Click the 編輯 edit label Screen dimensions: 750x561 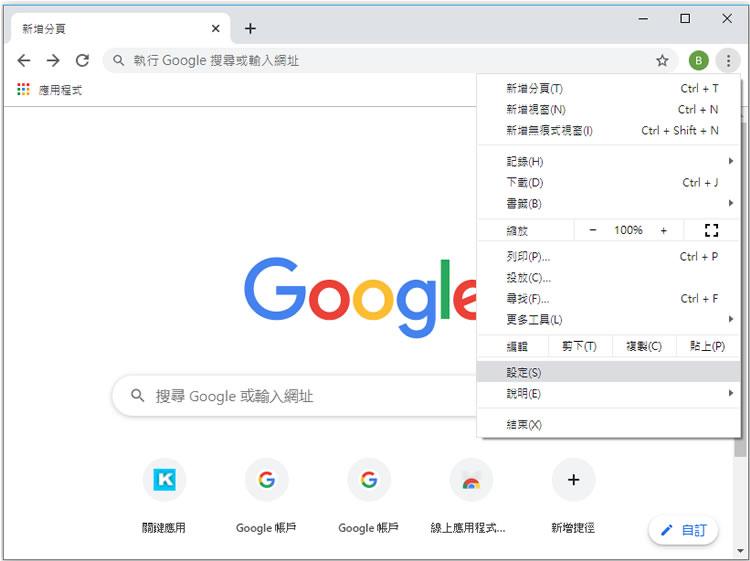coord(517,346)
